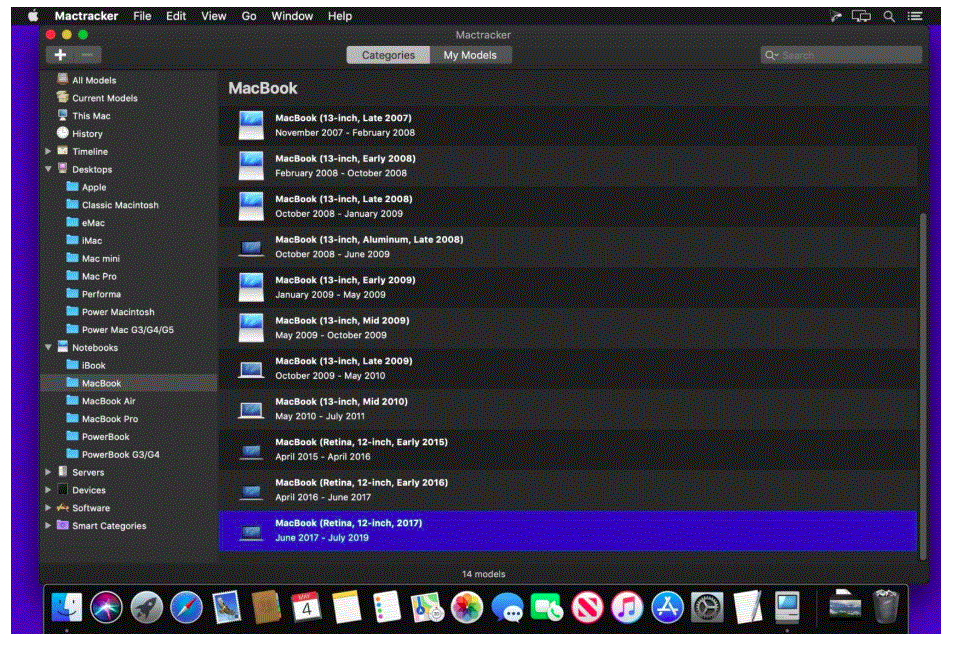Select MacBook (13-inch, Mid 2009) row
The width and height of the screenshot is (953, 646).
568,328
